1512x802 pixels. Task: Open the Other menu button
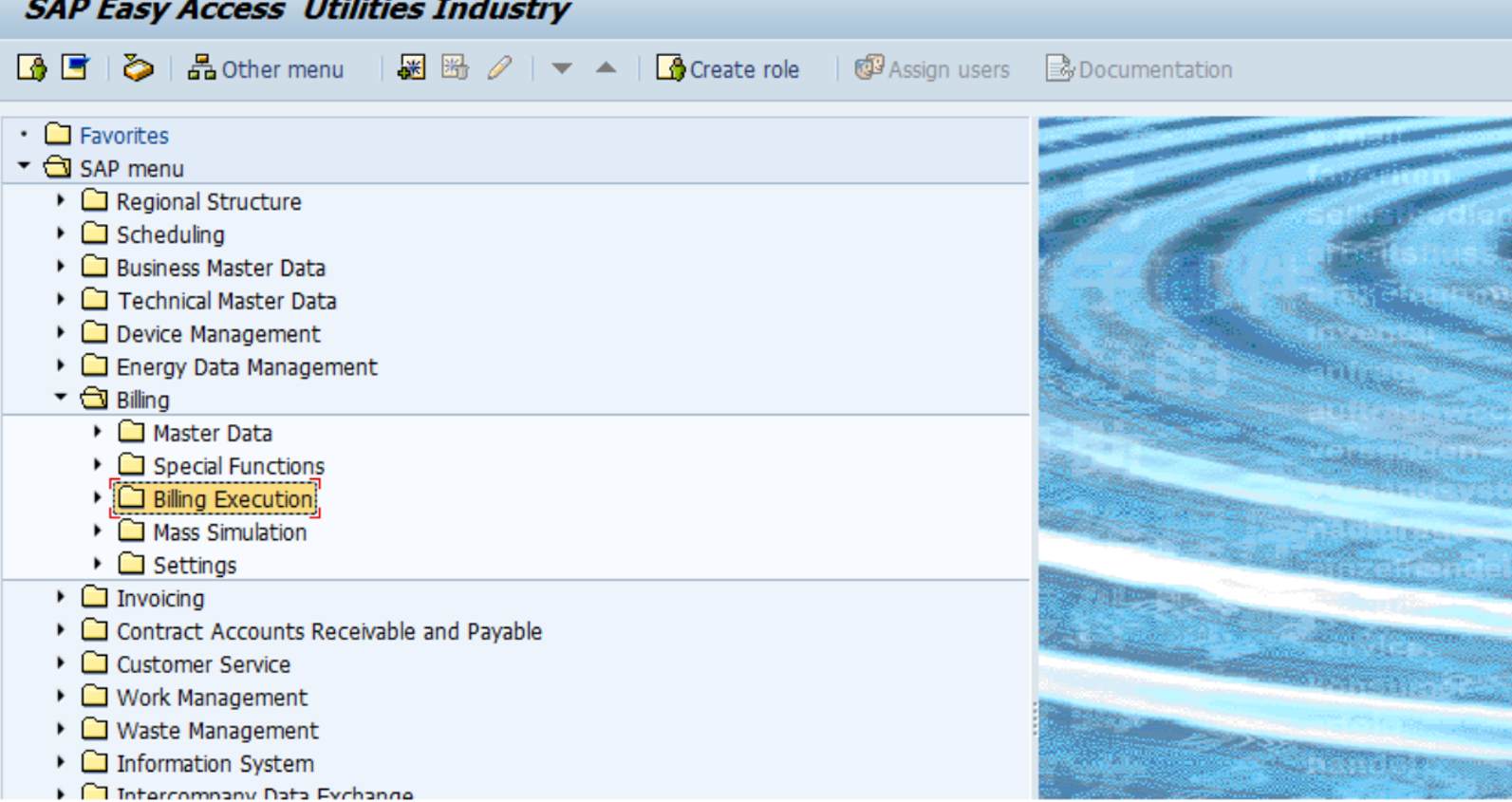click(x=265, y=69)
